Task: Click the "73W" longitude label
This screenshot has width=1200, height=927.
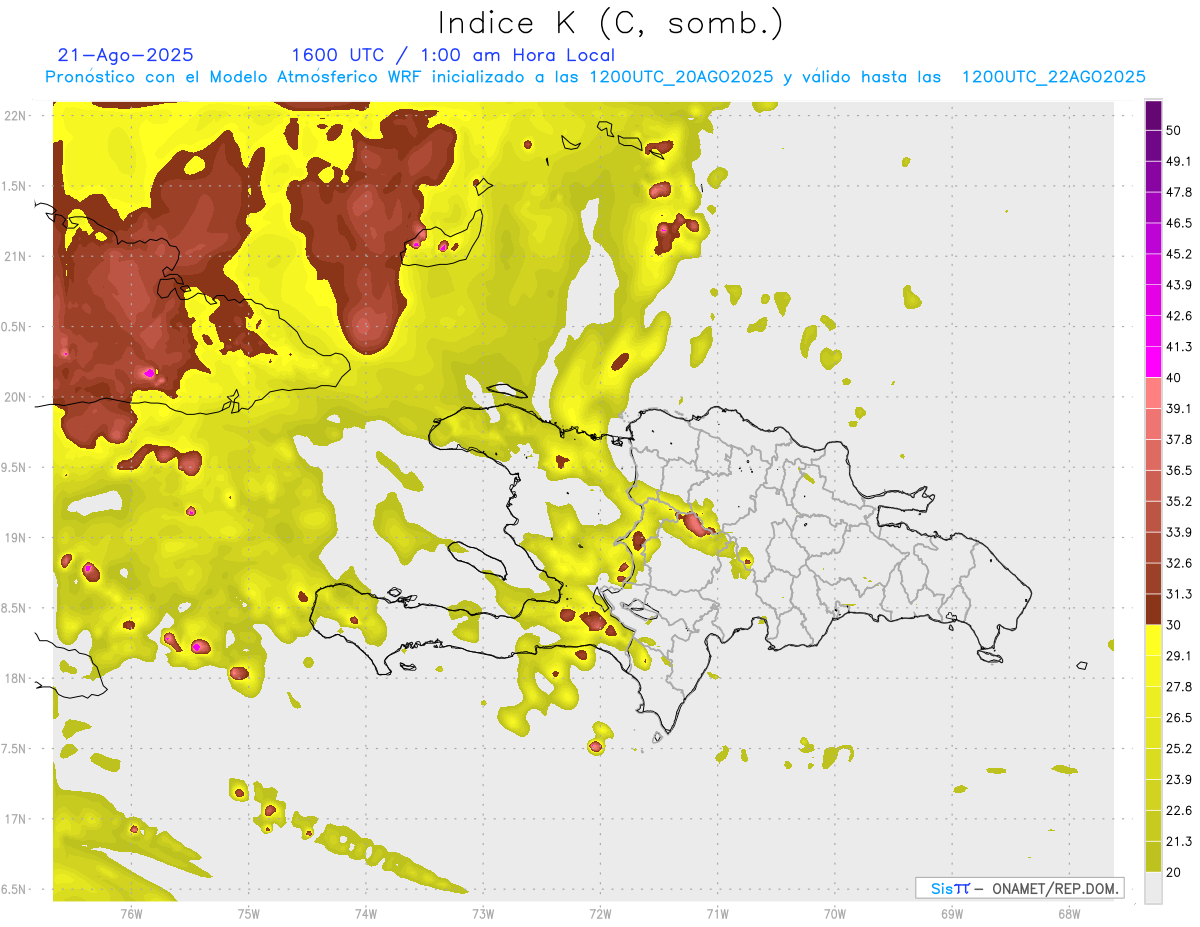Action: [483, 913]
